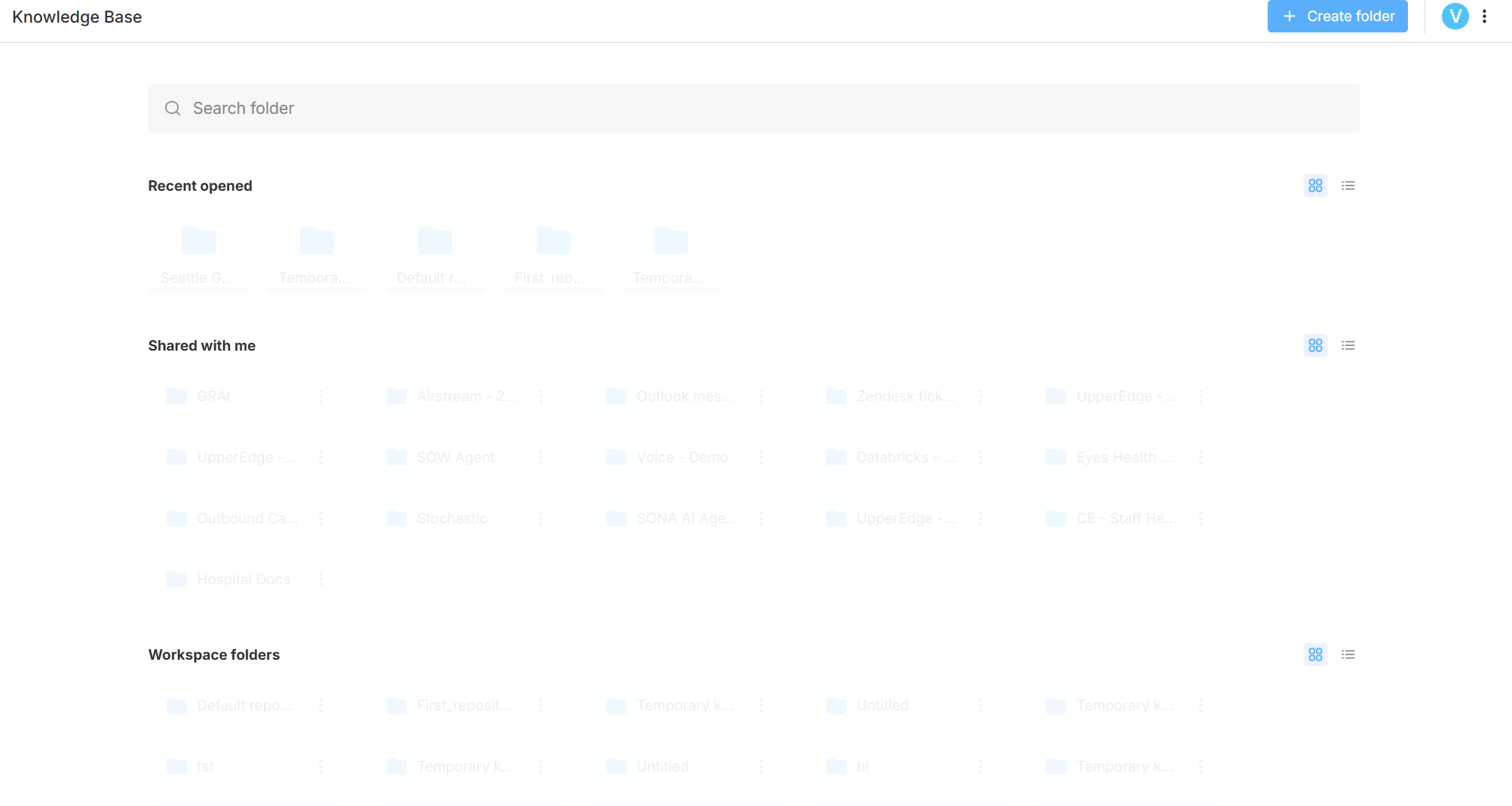Open options menu for Zendesk tick... folder
The width and height of the screenshot is (1512, 806).
[x=980, y=397]
